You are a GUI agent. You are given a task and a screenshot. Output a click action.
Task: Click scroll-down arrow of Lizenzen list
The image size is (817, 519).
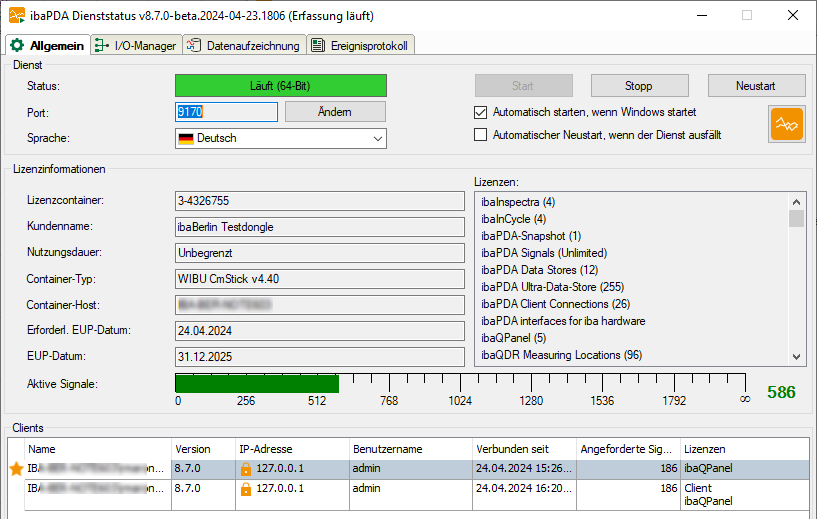[796, 357]
